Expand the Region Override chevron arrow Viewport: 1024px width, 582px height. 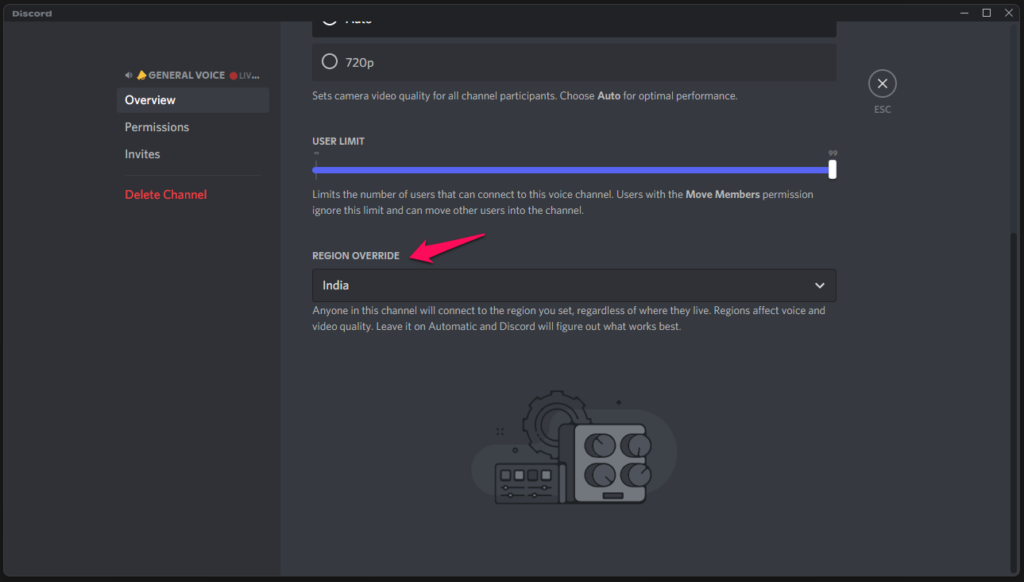tap(820, 285)
